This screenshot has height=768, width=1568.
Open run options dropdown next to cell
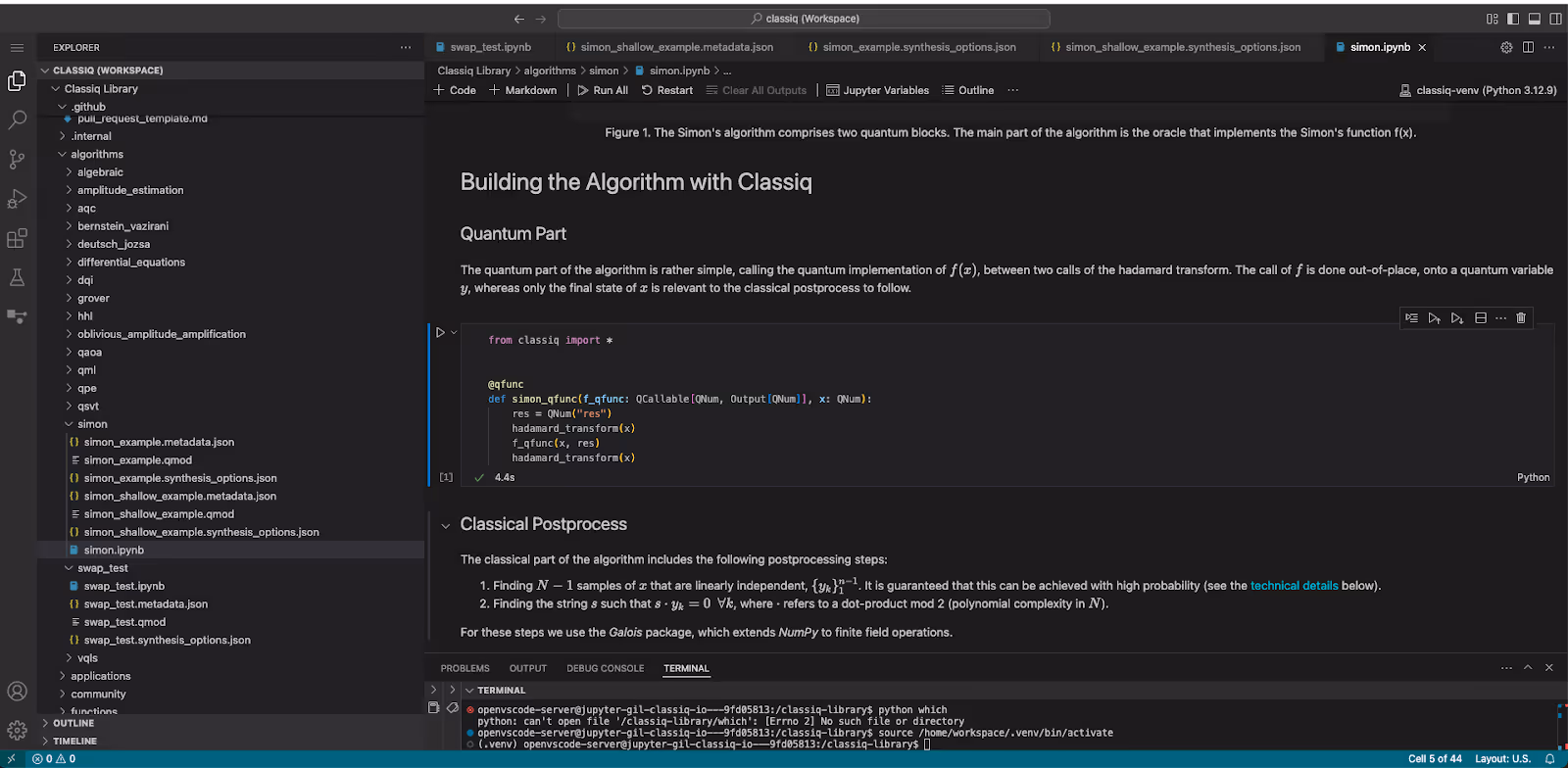coord(454,333)
